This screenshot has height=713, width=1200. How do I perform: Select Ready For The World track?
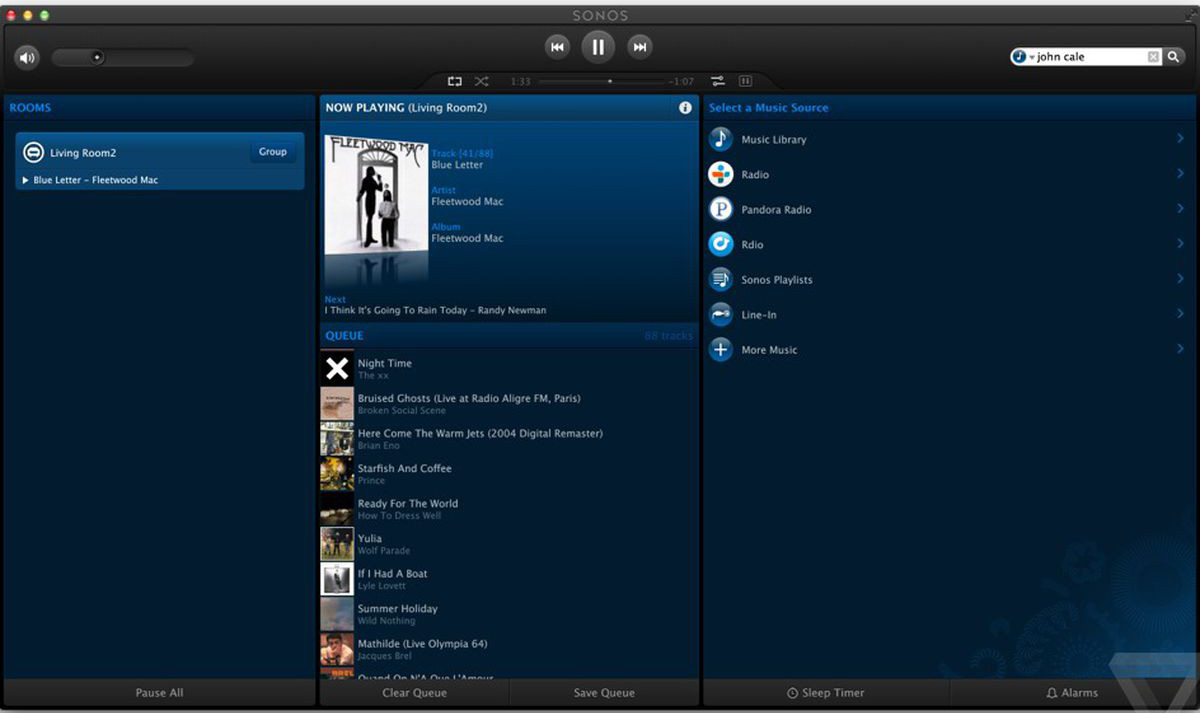pos(508,509)
